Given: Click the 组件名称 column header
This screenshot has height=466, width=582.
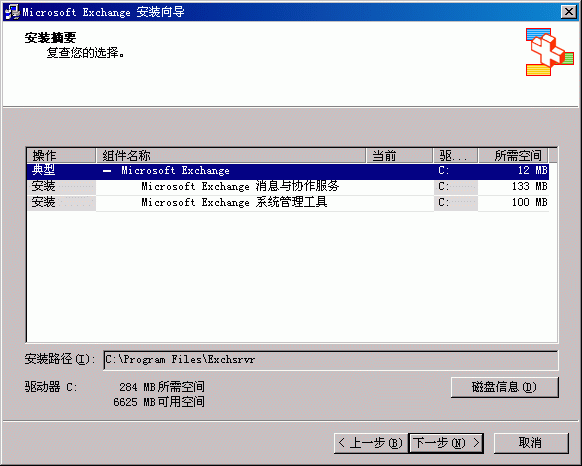Looking at the screenshot, I should coord(231,156).
